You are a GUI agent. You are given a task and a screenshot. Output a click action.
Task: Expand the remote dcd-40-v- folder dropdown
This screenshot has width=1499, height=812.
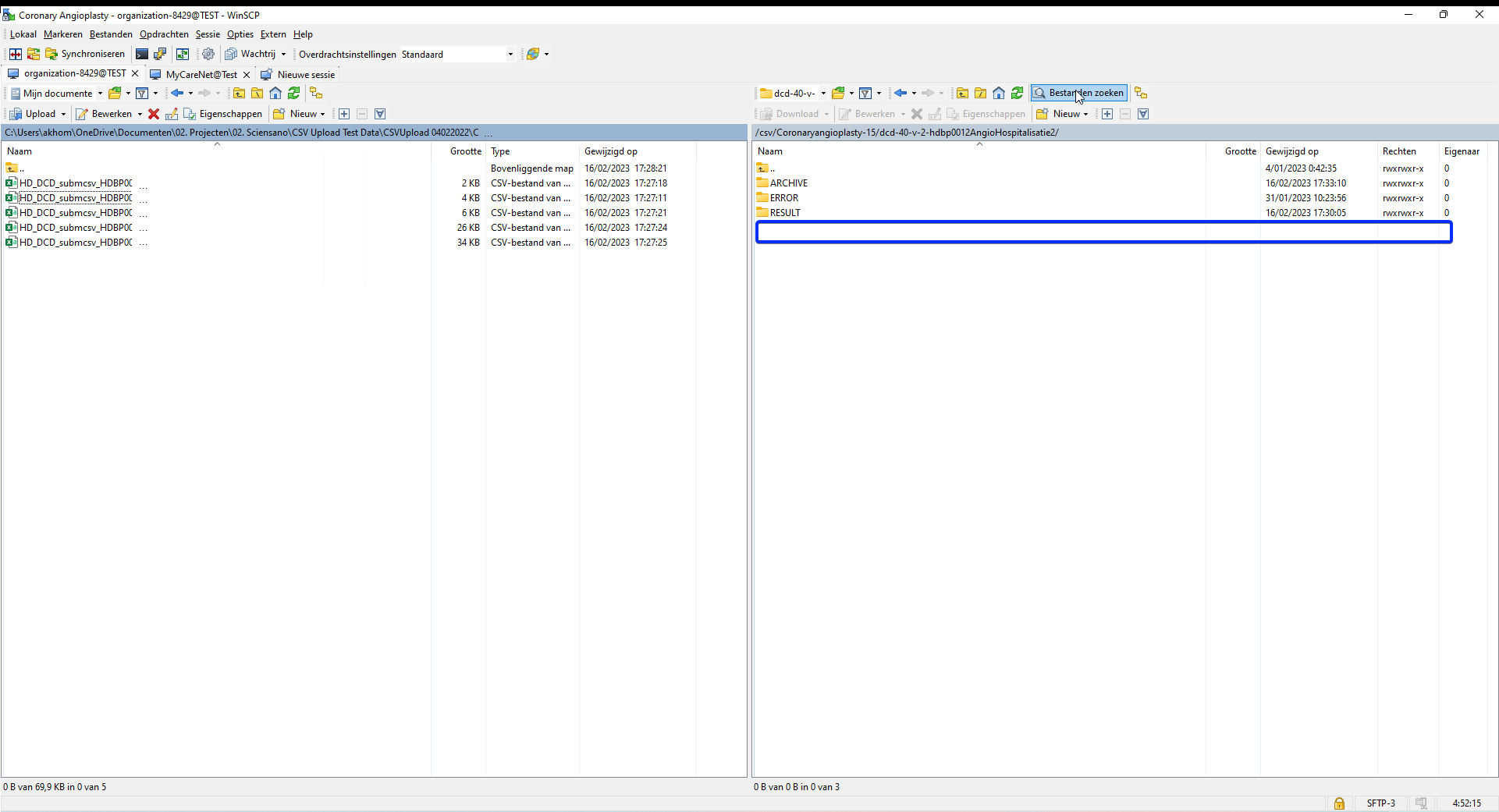pos(823,94)
